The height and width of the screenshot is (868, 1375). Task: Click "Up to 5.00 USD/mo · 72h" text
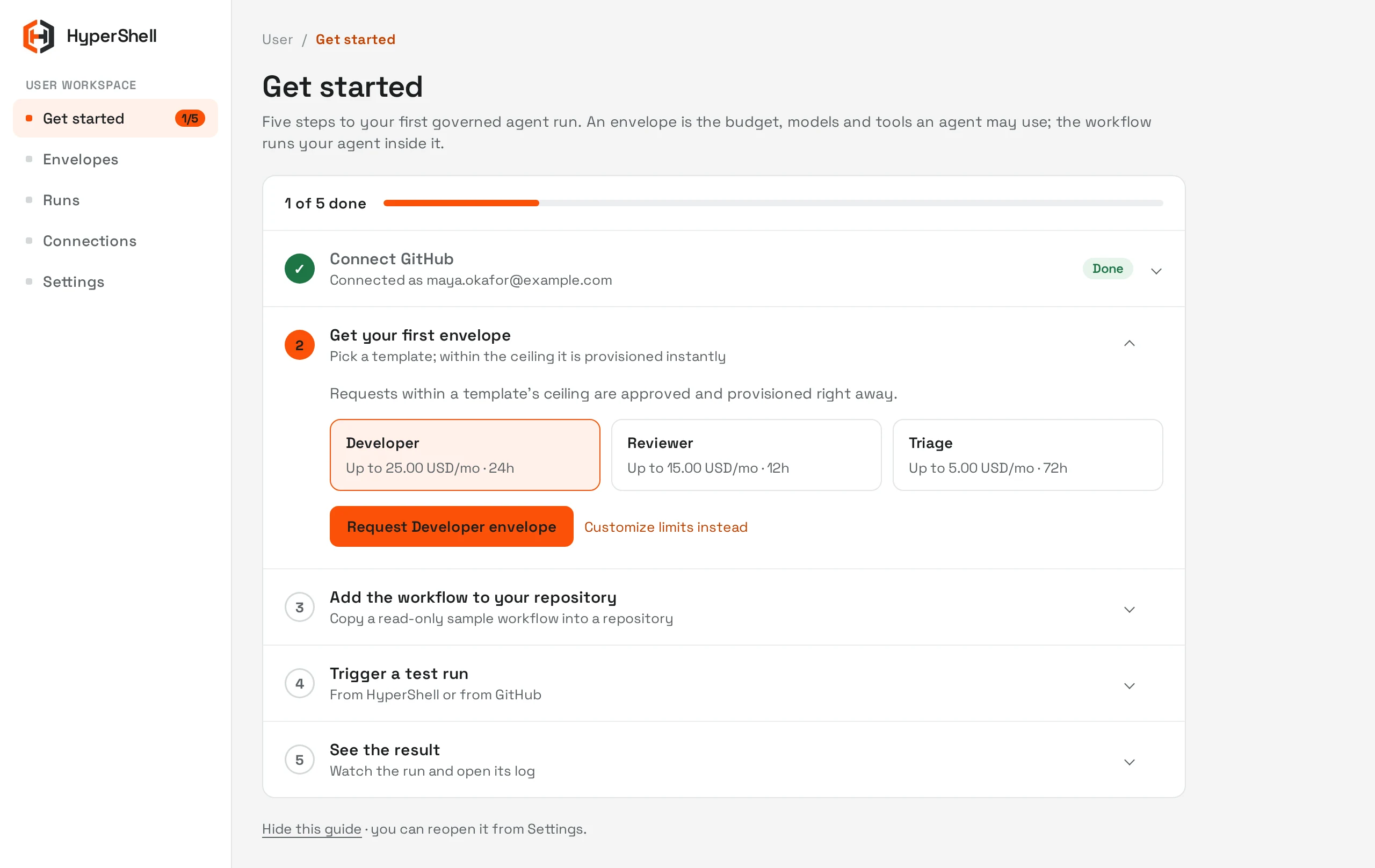pos(988,468)
